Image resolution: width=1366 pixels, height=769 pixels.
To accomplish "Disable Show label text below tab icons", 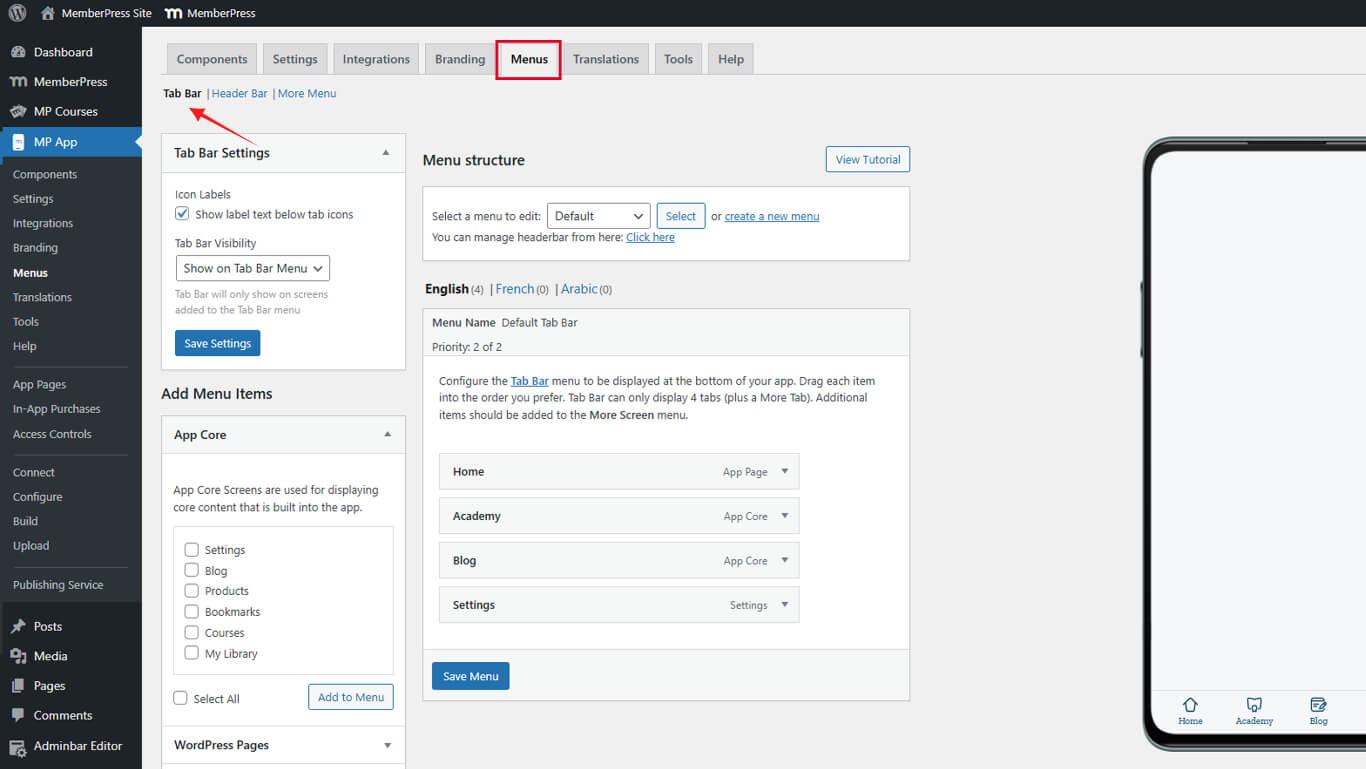I will (x=182, y=214).
